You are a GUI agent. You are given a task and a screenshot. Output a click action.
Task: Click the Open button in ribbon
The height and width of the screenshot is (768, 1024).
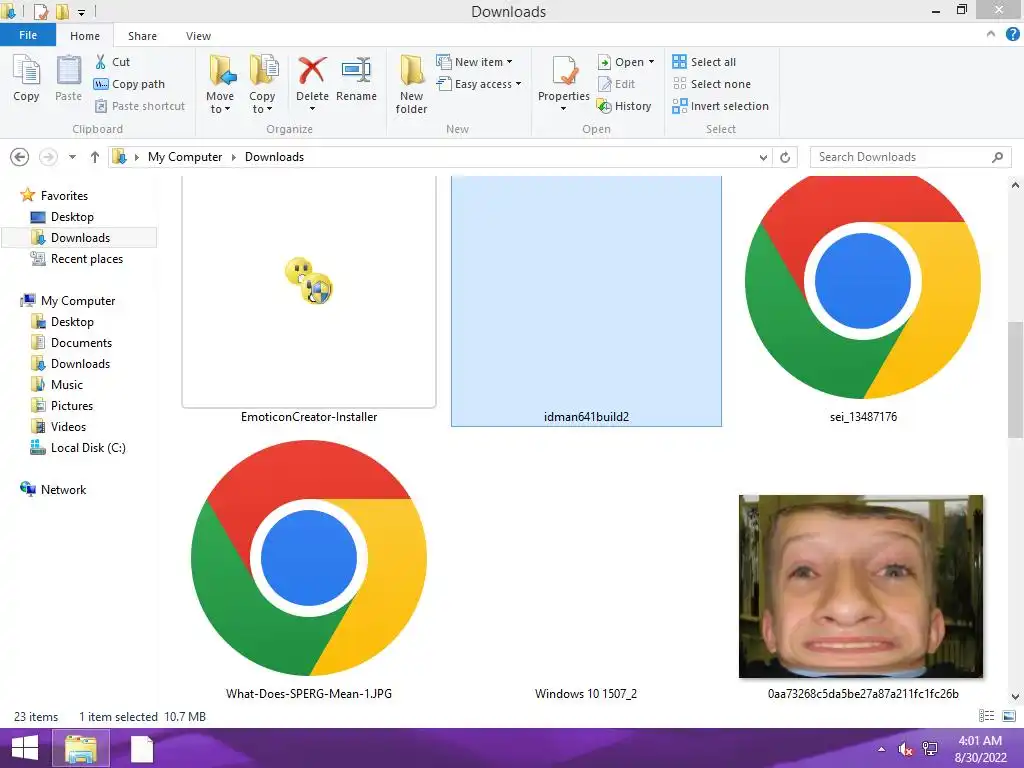620,62
